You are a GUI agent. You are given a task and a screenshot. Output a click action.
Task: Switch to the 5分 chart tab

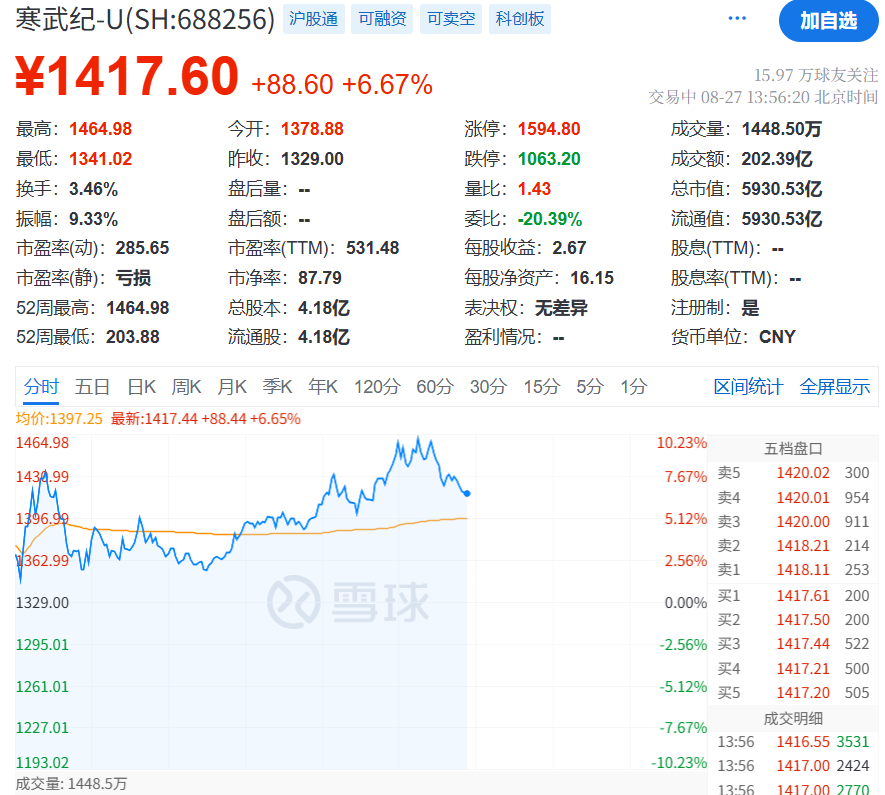[590, 387]
